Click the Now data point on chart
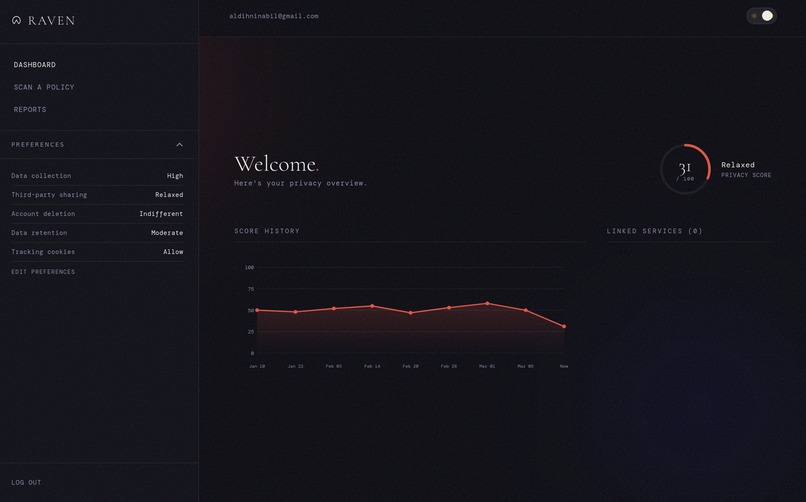 tap(564, 326)
